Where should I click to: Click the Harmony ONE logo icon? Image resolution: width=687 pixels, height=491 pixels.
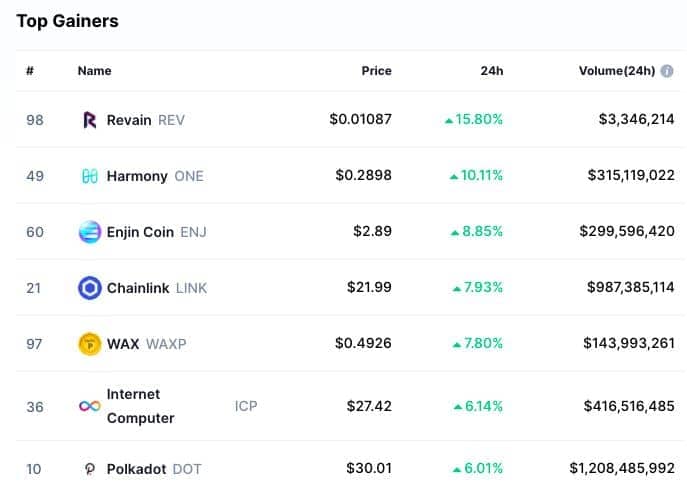[90, 176]
